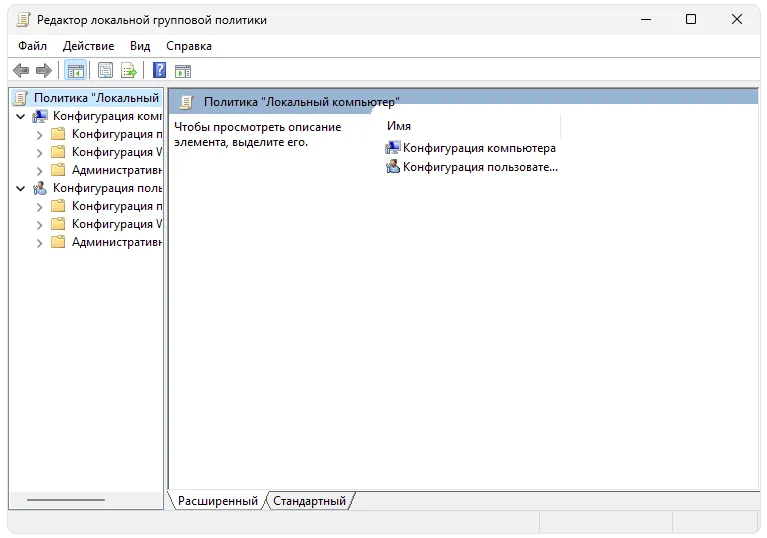Open the Справка menu
Screen dimensions: 767x538
click(x=189, y=46)
